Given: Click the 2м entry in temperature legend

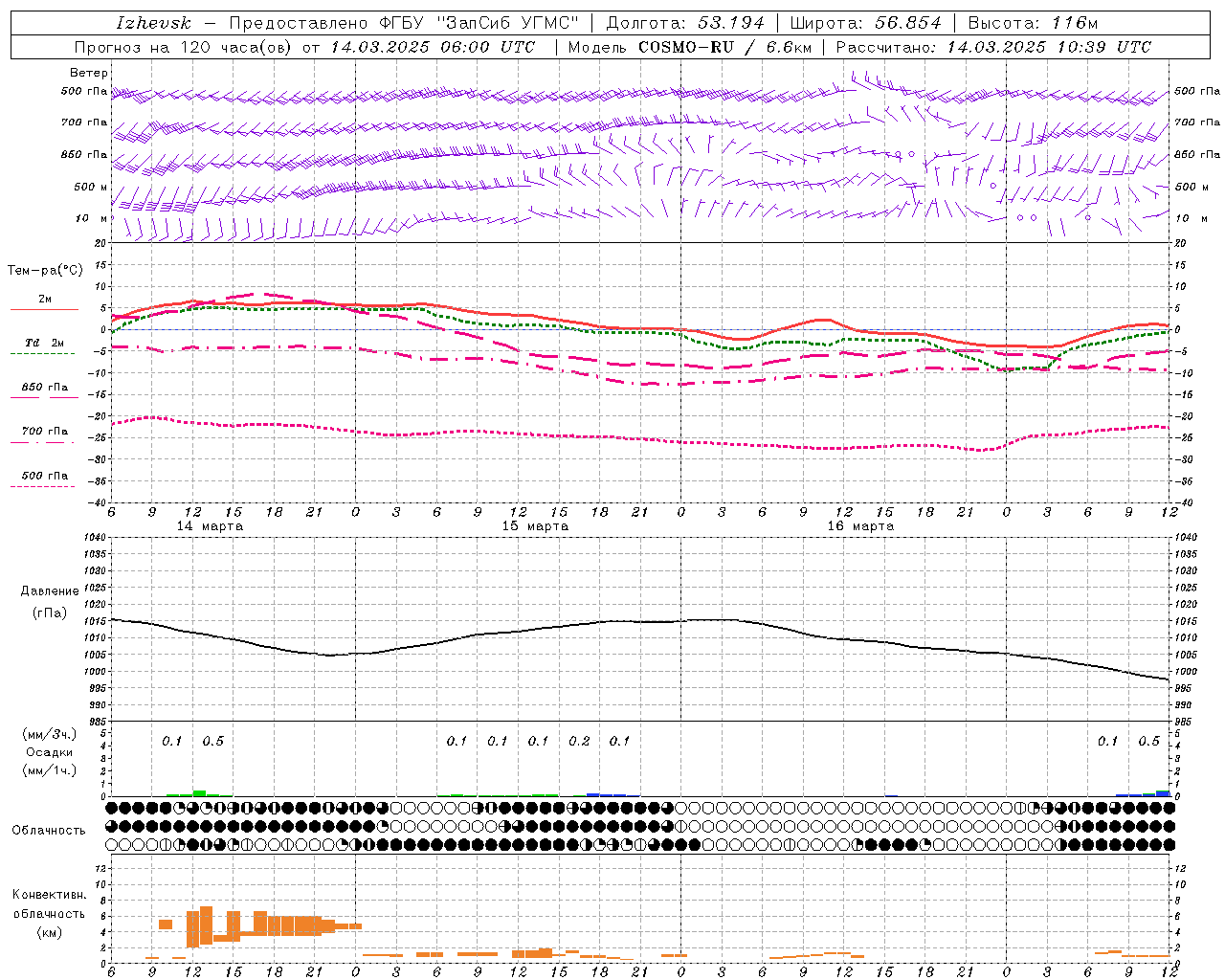Looking at the screenshot, I should (45, 300).
